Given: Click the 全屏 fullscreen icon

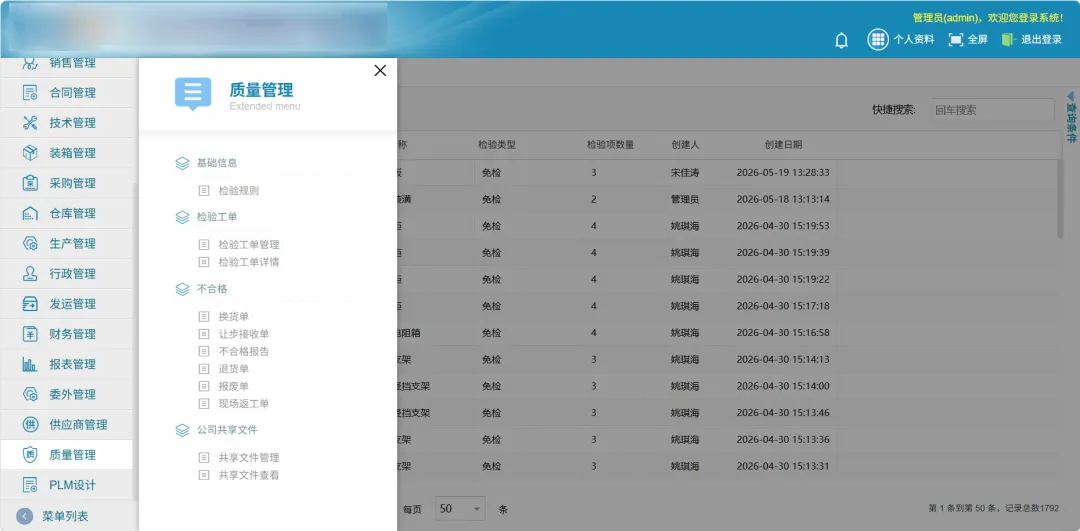Looking at the screenshot, I should pyautogui.click(x=956, y=40).
